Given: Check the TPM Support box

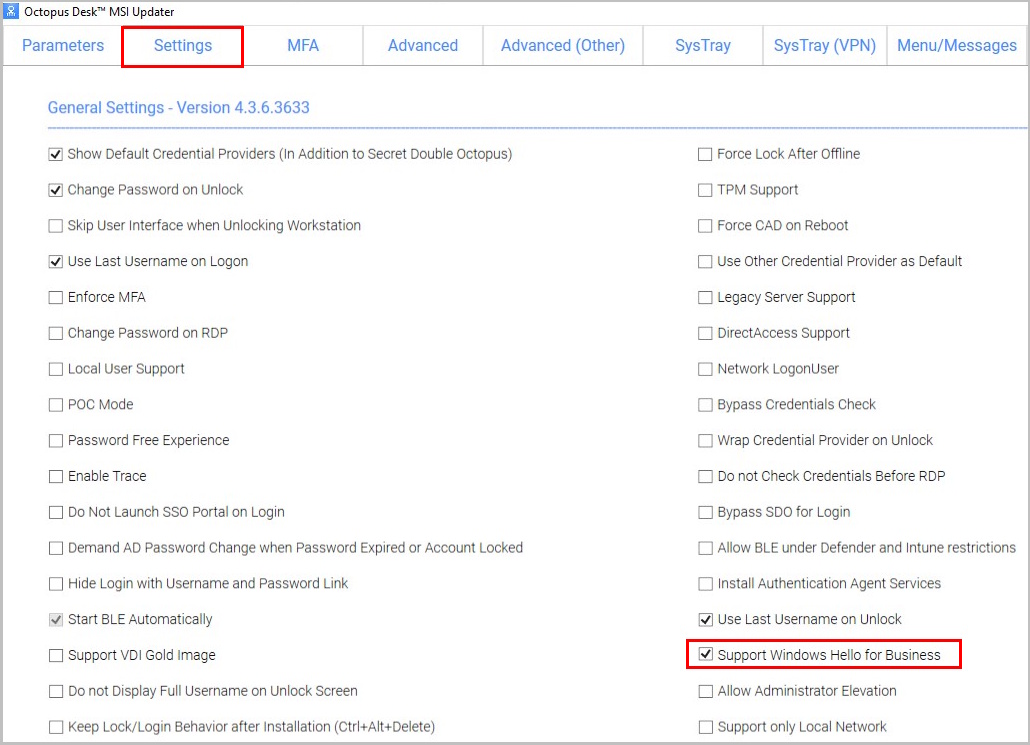Looking at the screenshot, I should click(x=705, y=191).
